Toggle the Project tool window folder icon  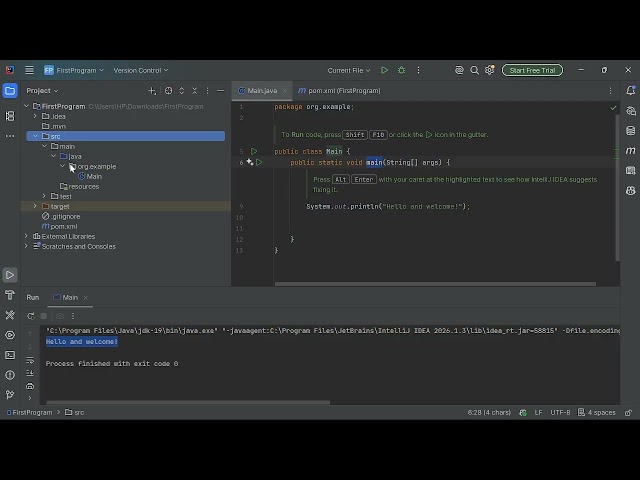(10, 91)
